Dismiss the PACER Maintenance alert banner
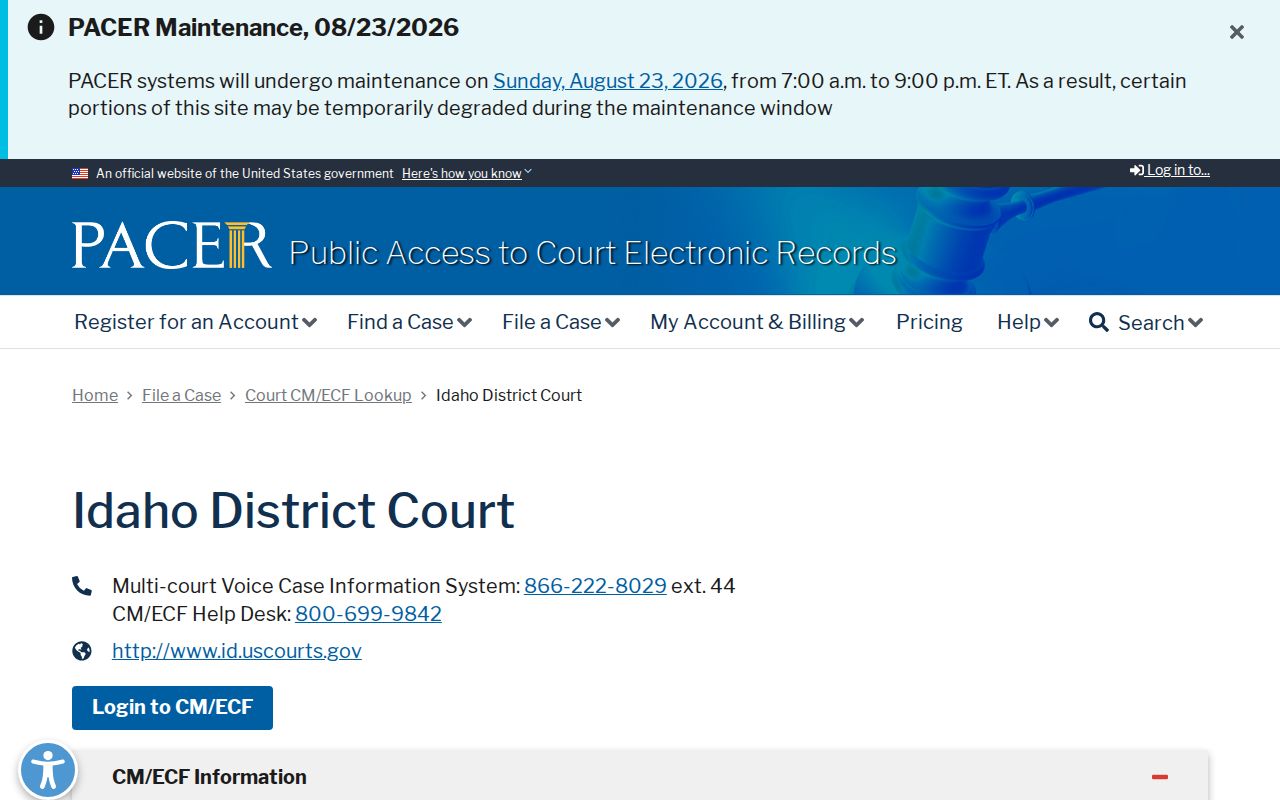The width and height of the screenshot is (1280, 800). tap(1237, 32)
